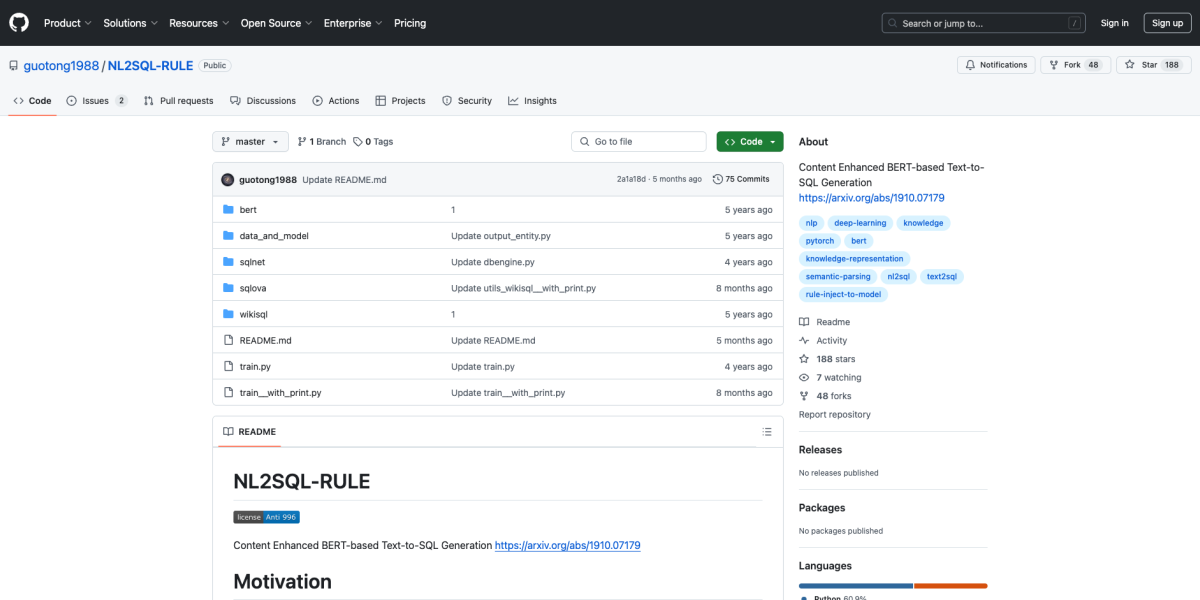
Task: Open Notifications for this repository
Action: (995, 65)
